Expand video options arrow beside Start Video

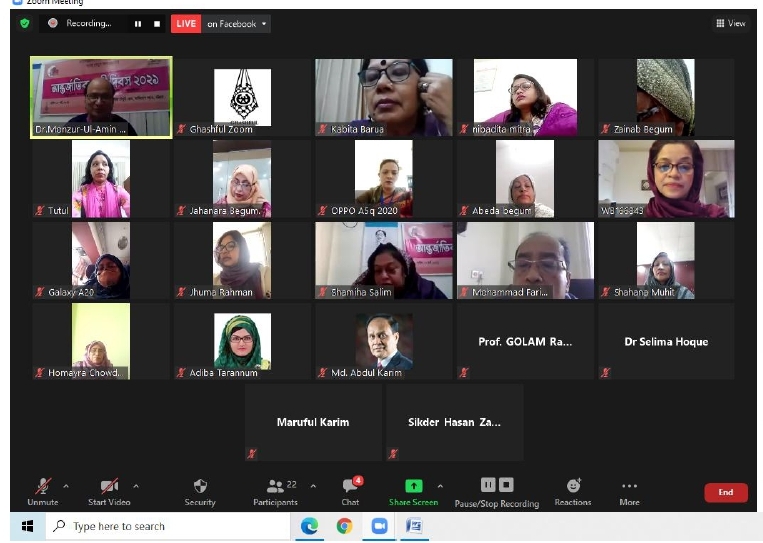click(x=136, y=486)
